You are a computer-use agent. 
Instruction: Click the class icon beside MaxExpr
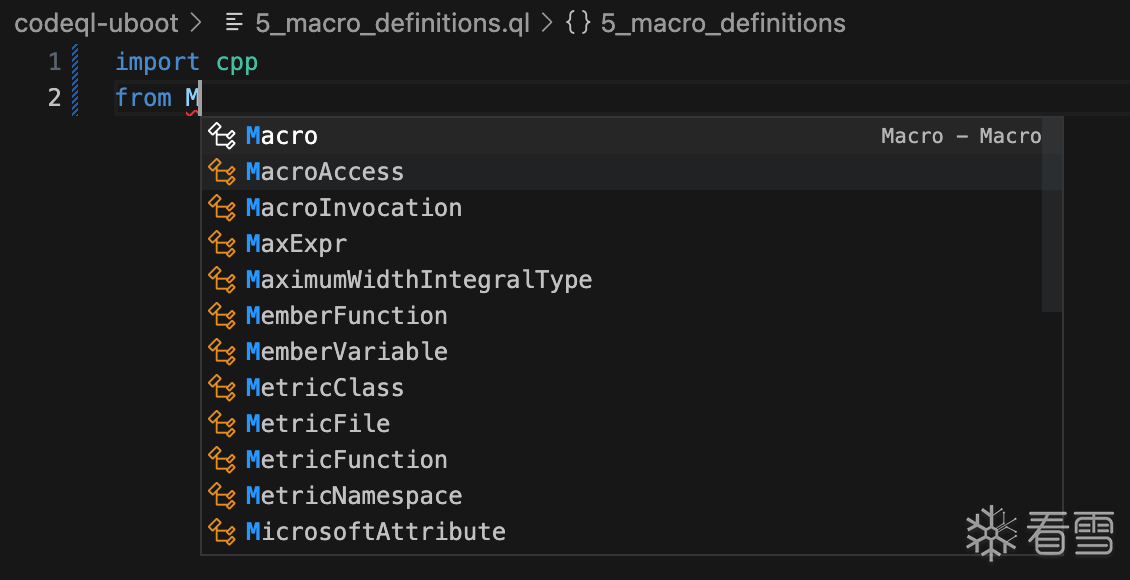click(221, 244)
